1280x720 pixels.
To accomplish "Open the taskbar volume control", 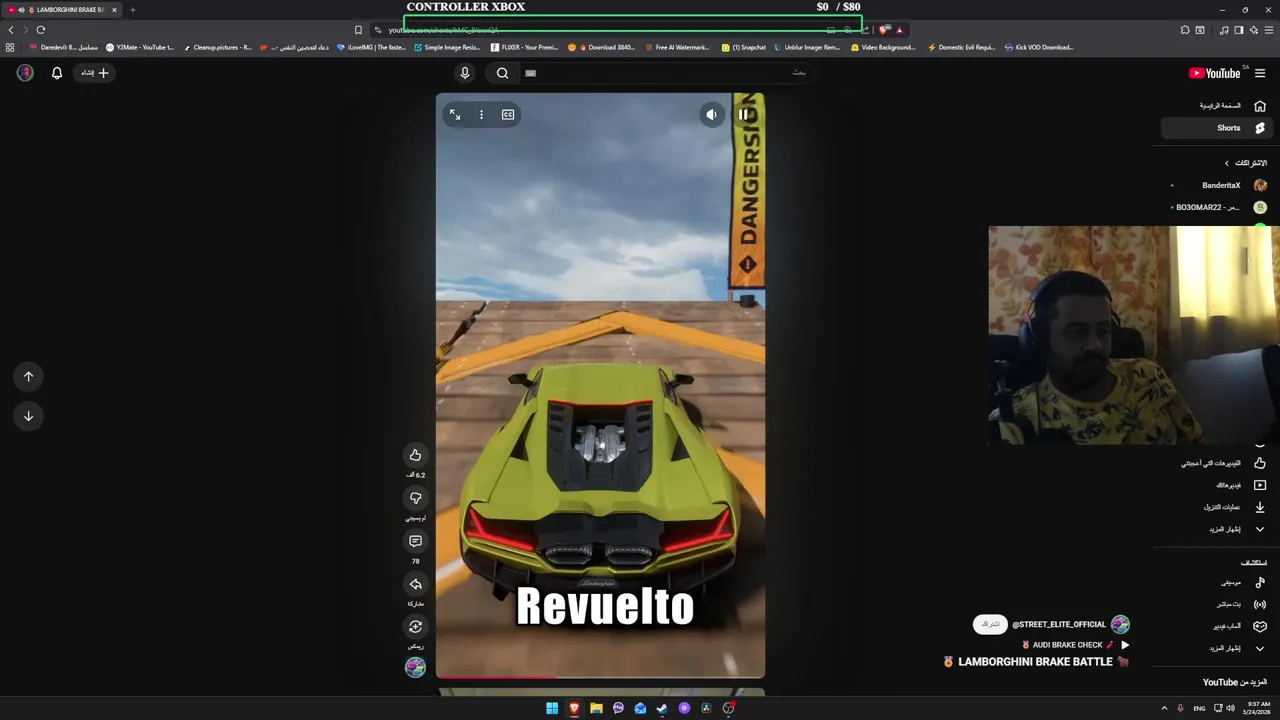I will point(1230,708).
